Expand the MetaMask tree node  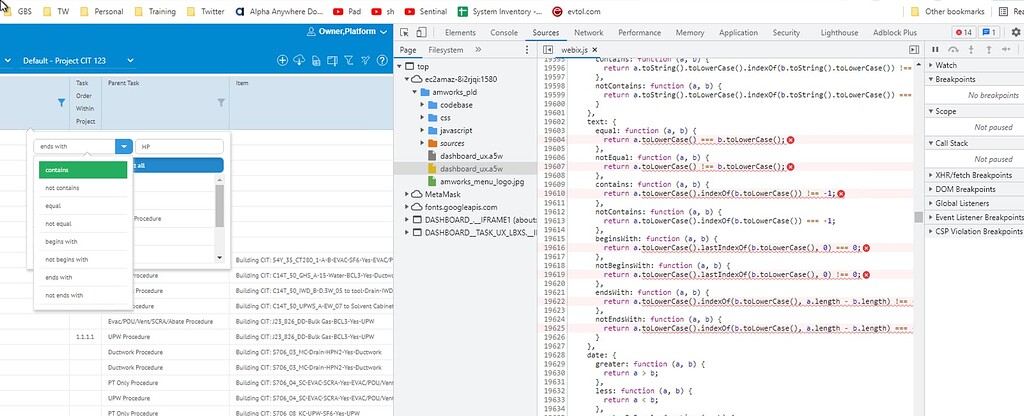tap(408, 194)
